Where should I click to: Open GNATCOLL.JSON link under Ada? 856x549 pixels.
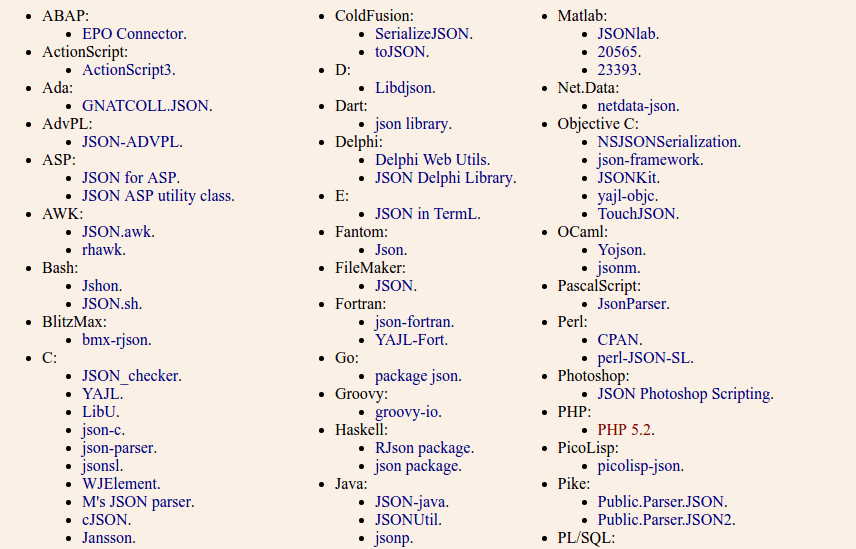point(146,106)
